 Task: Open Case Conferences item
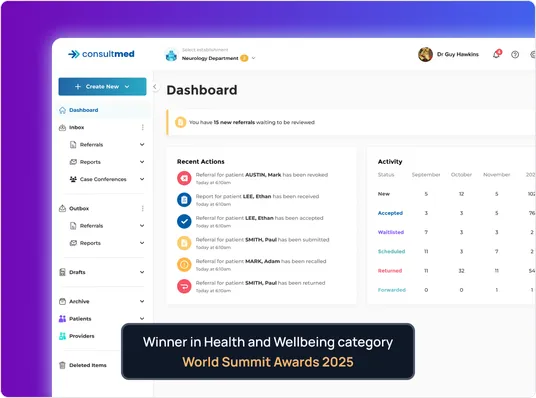[103, 179]
